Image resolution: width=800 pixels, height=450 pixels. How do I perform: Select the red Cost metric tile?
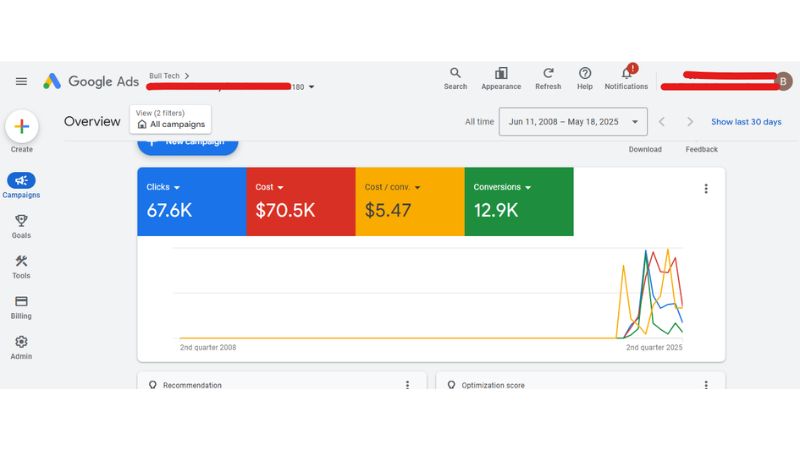[x=301, y=202]
